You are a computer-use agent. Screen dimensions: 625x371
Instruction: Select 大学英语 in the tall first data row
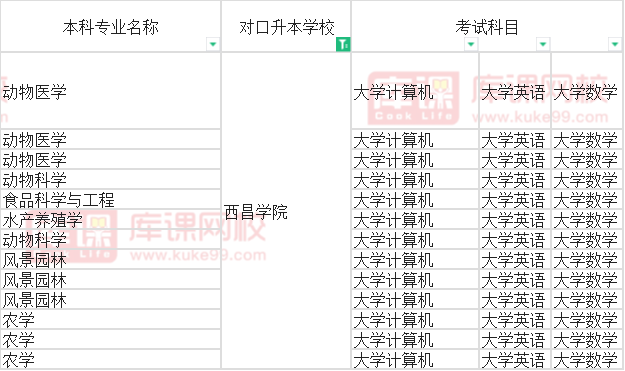515,91
